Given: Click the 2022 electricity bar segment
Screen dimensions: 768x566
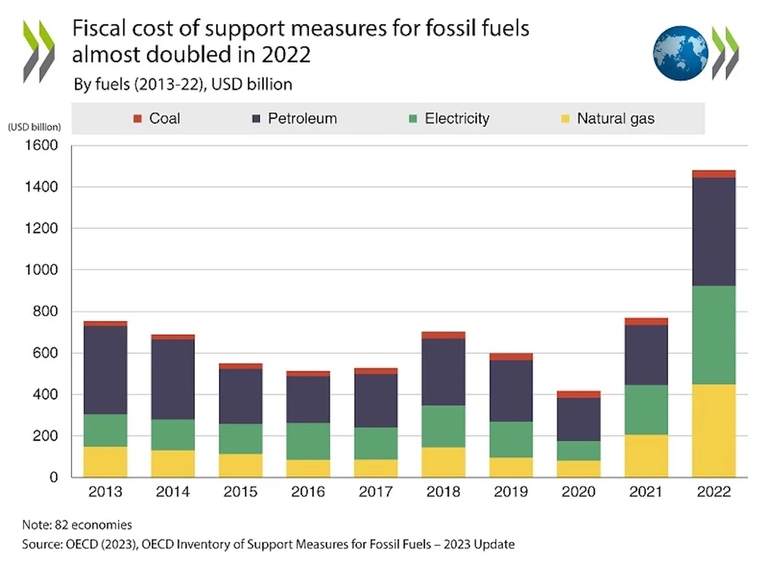Looking at the screenshot, I should pyautogui.click(x=713, y=335).
